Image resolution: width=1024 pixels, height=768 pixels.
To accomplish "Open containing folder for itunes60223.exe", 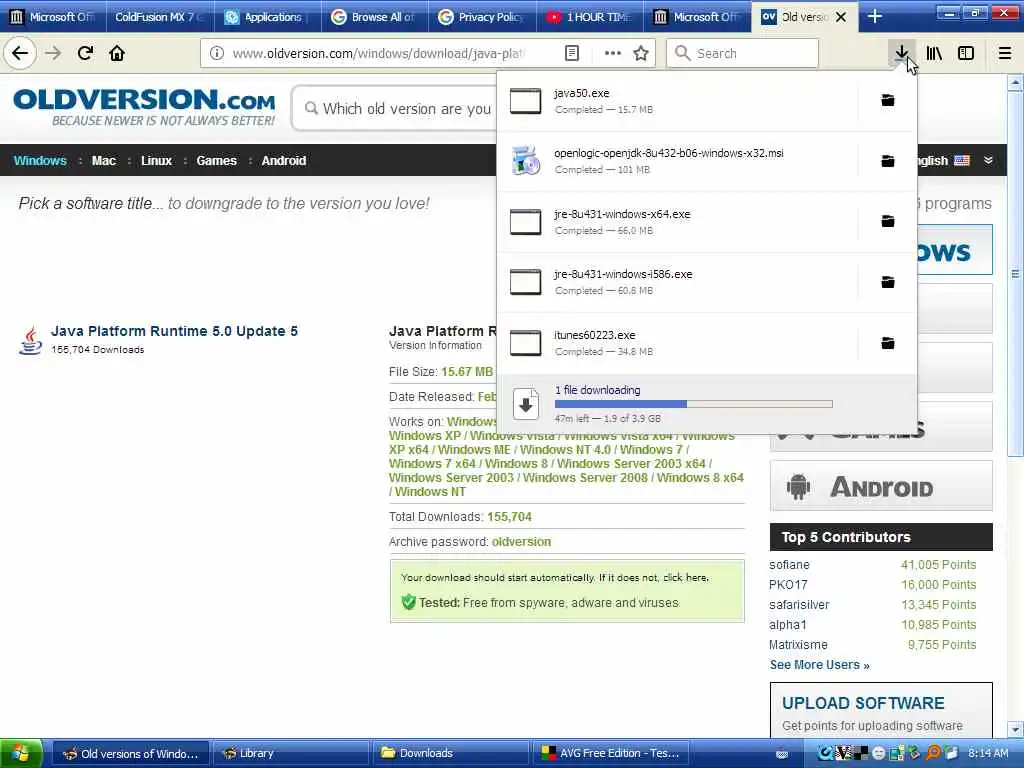I will (888, 343).
